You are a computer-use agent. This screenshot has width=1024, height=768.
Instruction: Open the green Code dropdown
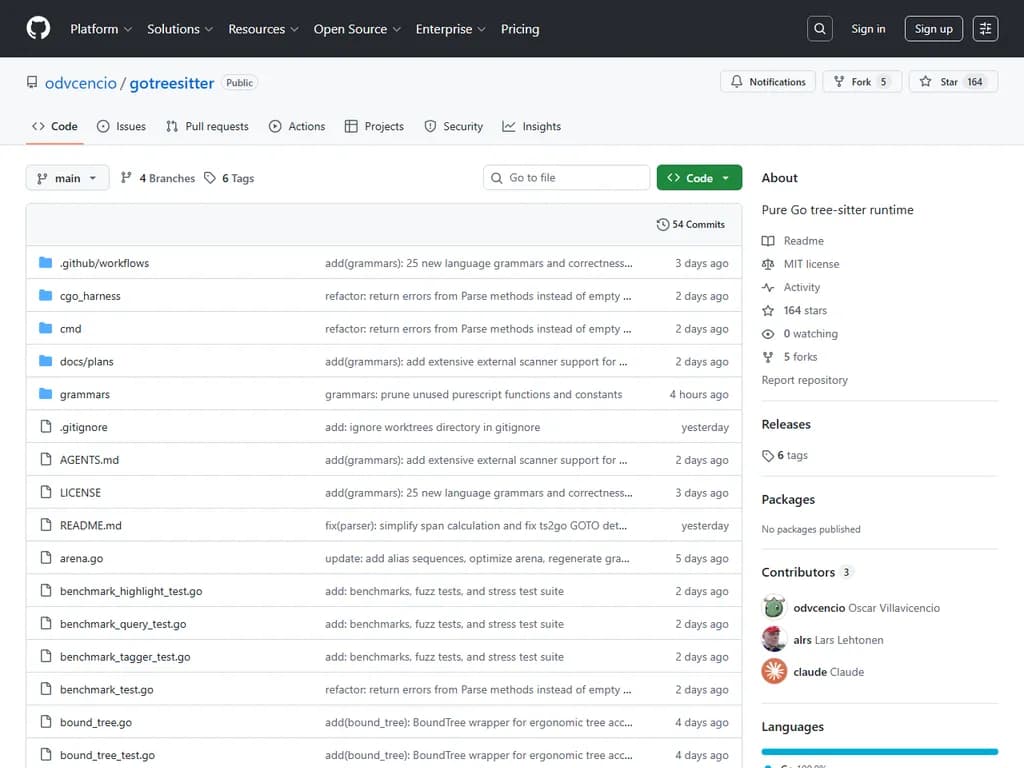699,178
